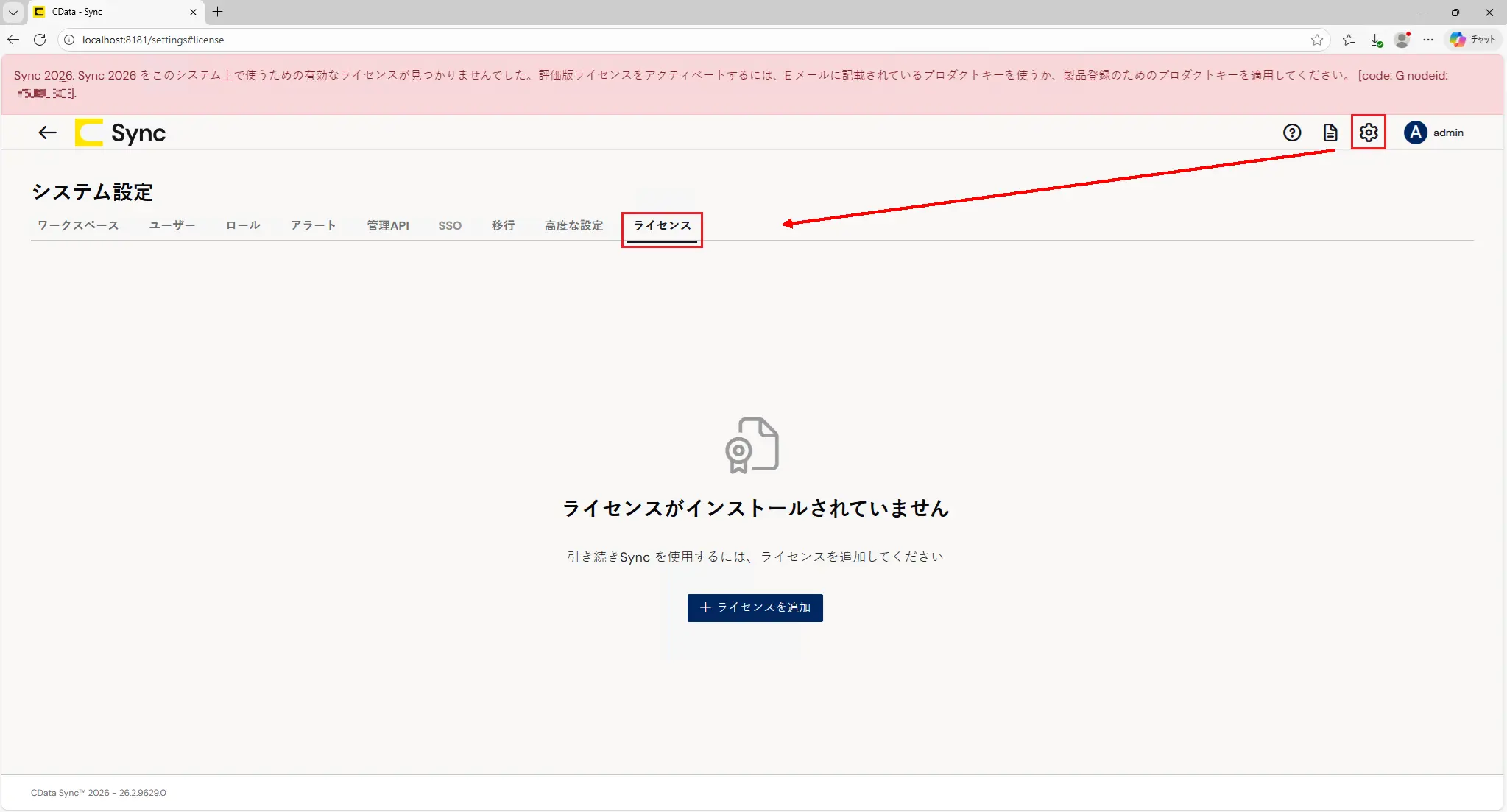1507x812 pixels.
Task: Open the browser favorites list icon
Action: pyautogui.click(x=1348, y=40)
